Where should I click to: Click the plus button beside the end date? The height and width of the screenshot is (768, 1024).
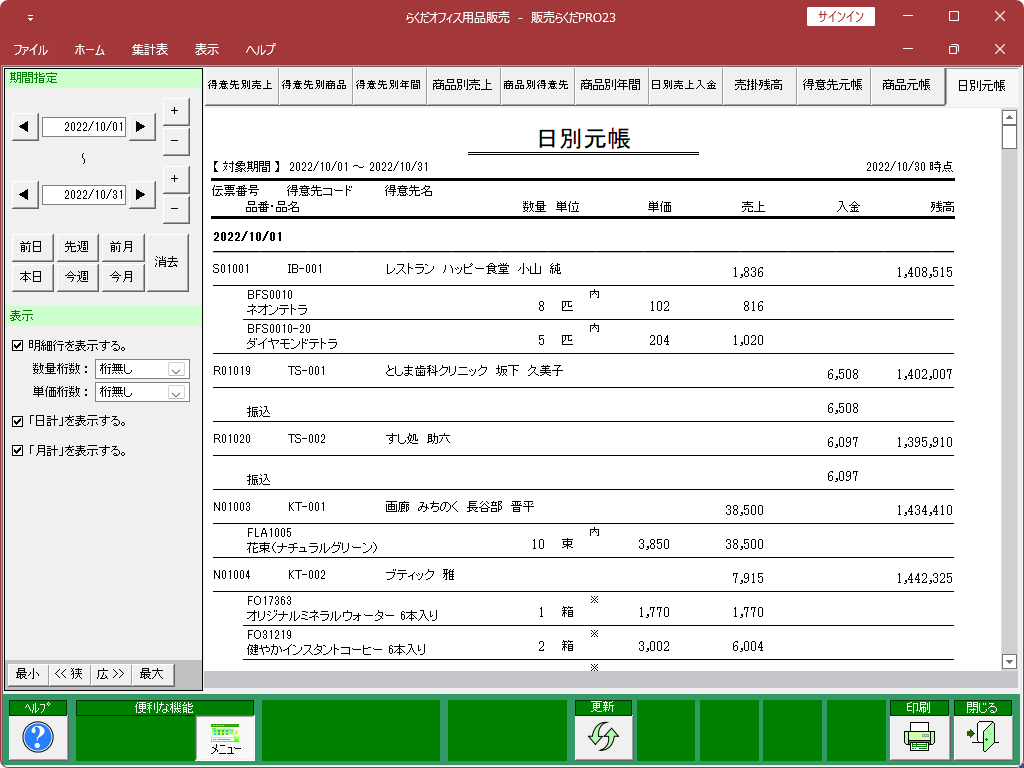(x=175, y=179)
